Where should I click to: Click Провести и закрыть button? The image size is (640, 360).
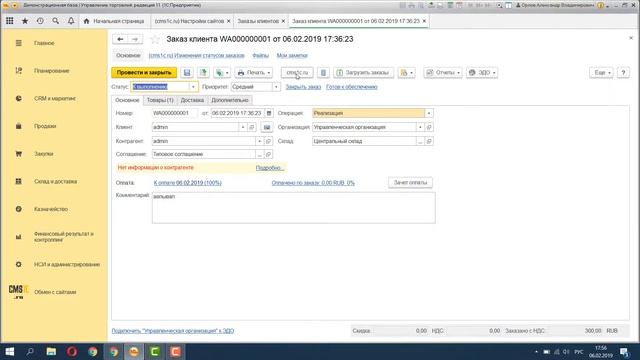point(144,73)
